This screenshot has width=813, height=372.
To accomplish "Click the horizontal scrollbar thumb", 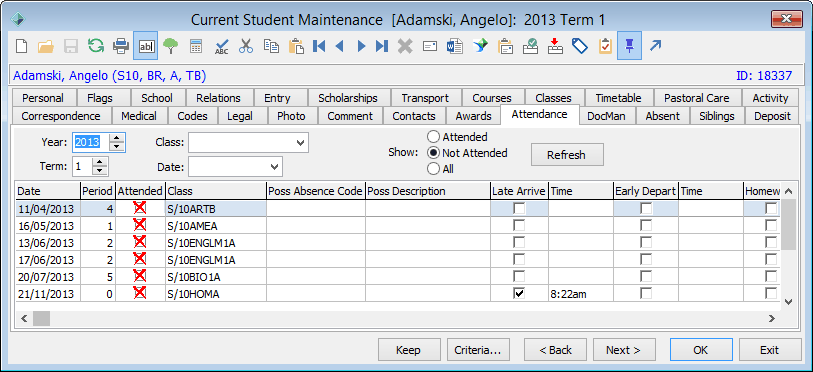I will [41, 318].
